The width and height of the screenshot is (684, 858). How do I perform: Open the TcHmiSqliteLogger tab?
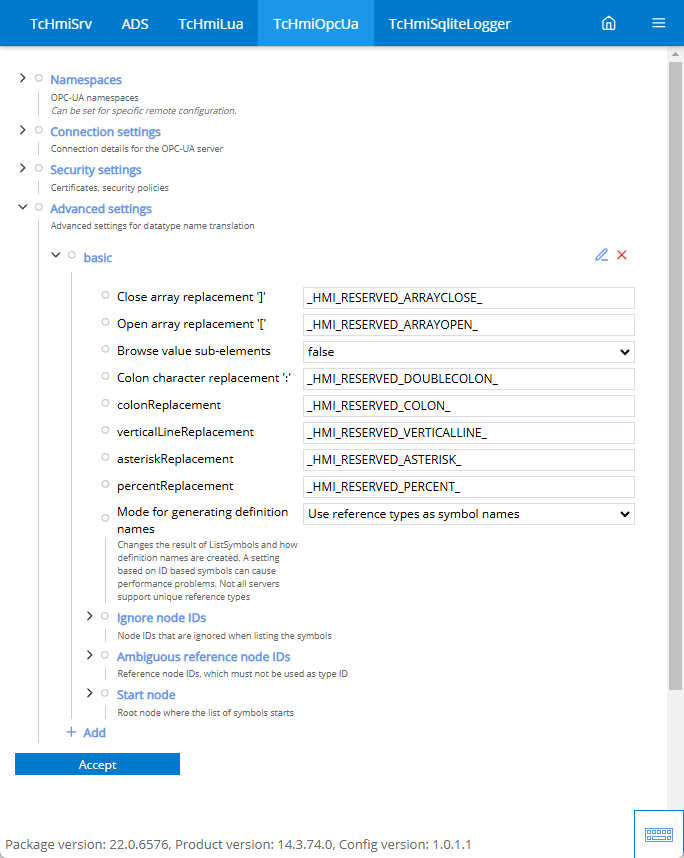449,24
